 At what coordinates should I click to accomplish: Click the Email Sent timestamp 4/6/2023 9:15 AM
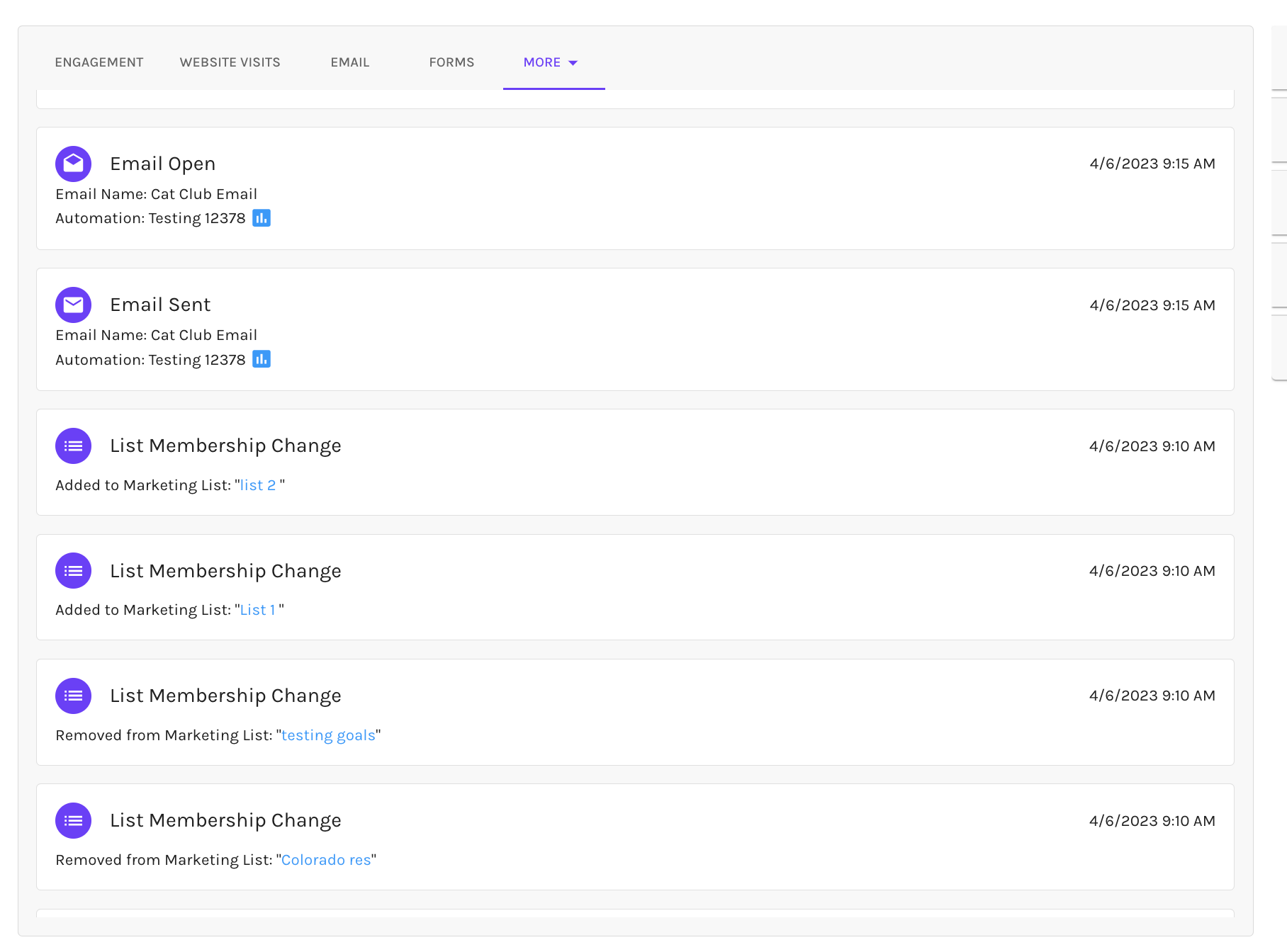1152,305
